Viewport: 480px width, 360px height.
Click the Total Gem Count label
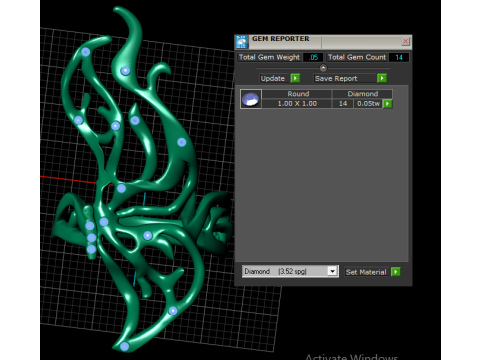(x=357, y=57)
